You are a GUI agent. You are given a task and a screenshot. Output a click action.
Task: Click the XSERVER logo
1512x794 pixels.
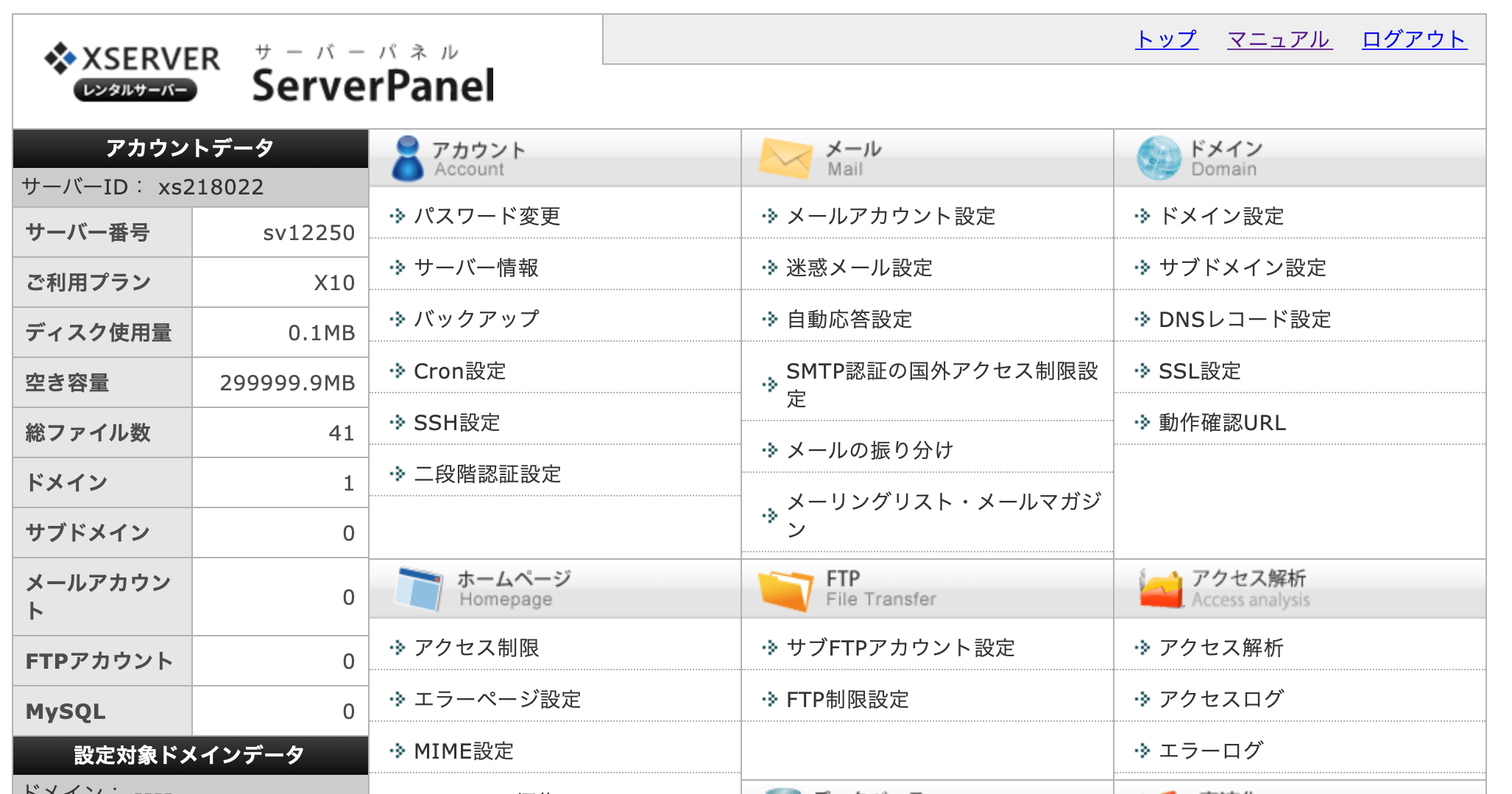(x=132, y=71)
